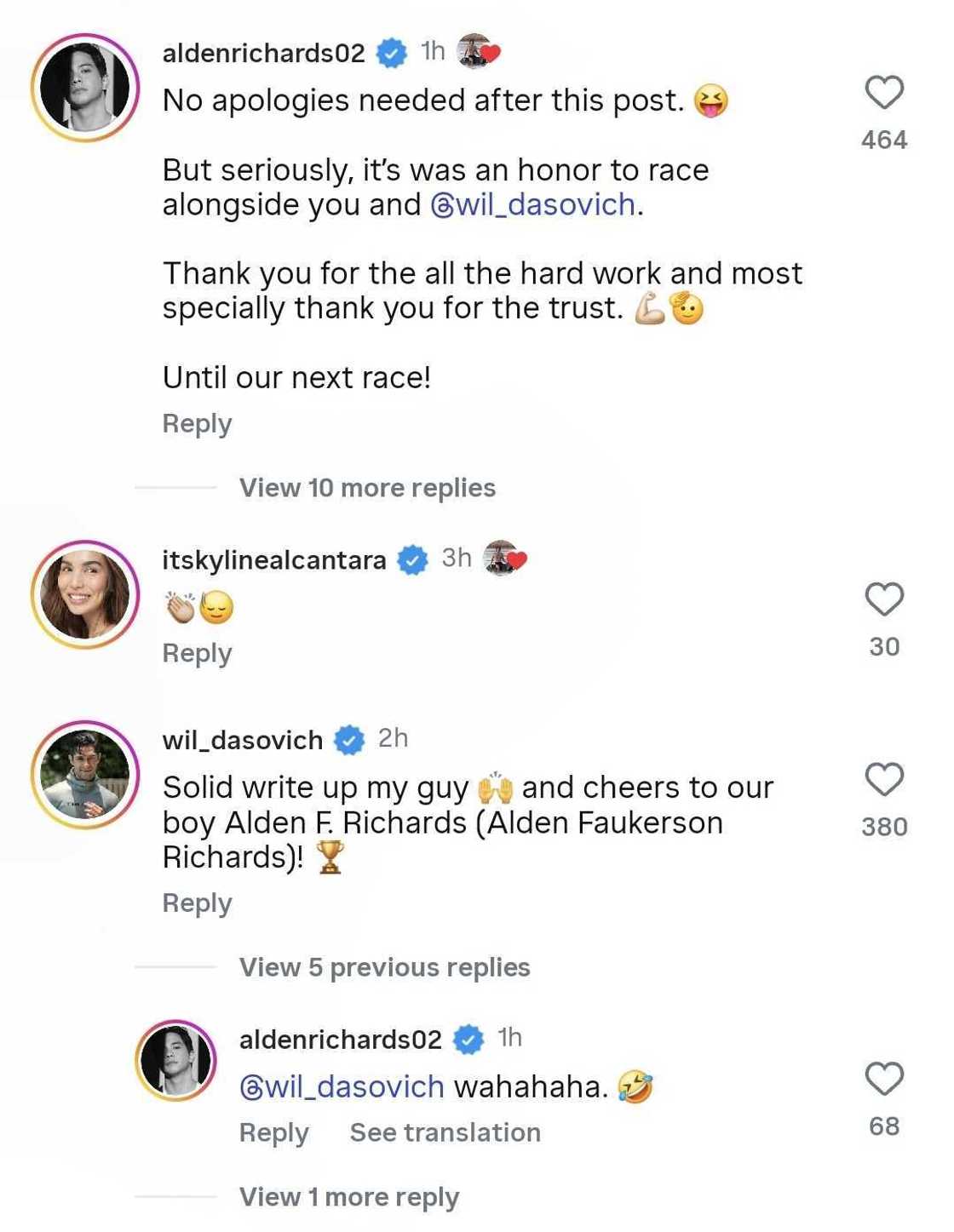Reply to wil_dasovich's comment
Image resolution: width=954 pixels, height=1232 pixels.
[x=197, y=902]
